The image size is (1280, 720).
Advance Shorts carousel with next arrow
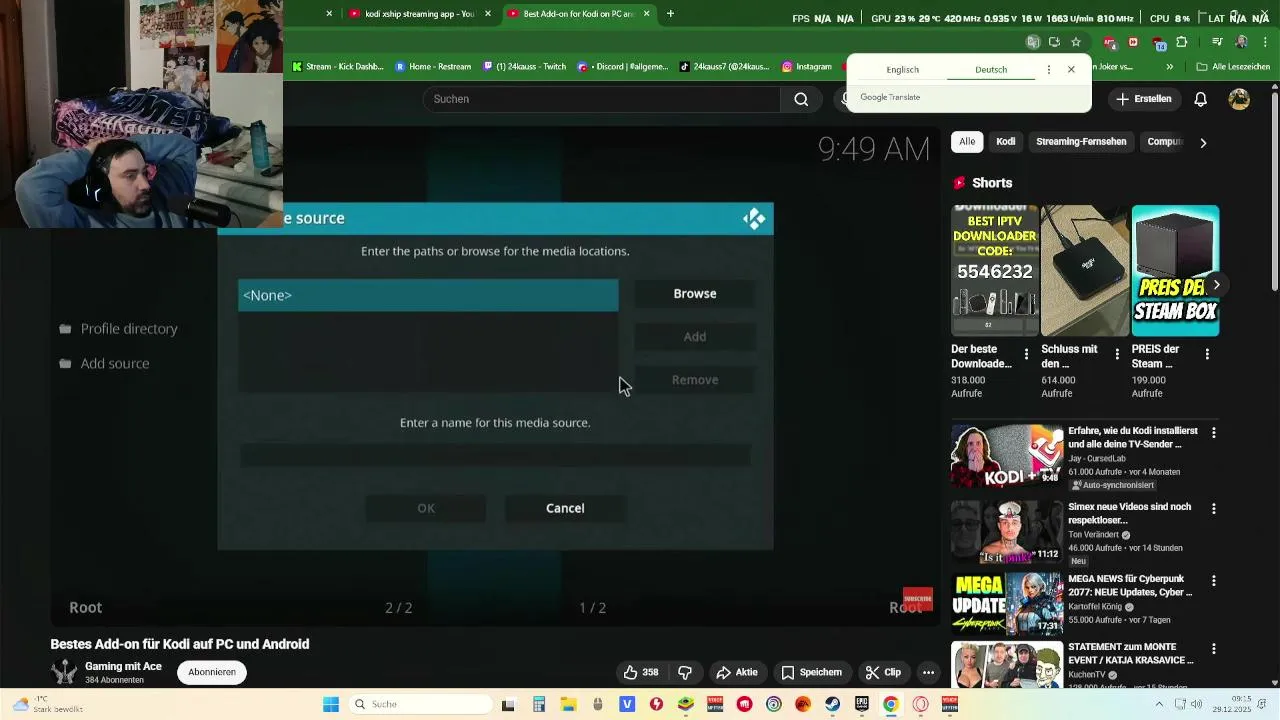(x=1216, y=285)
